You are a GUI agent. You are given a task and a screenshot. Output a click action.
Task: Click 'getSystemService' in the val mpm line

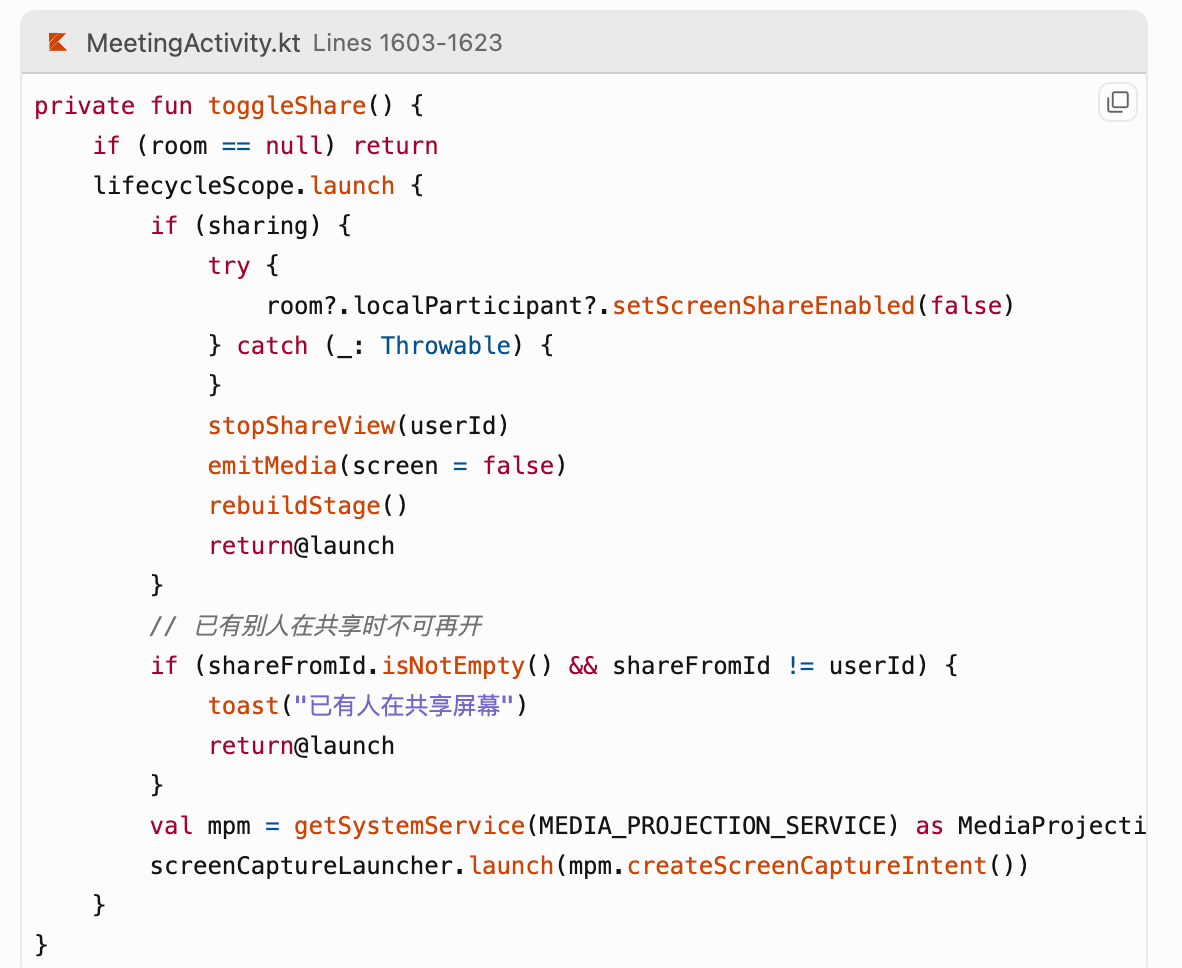pos(409,825)
